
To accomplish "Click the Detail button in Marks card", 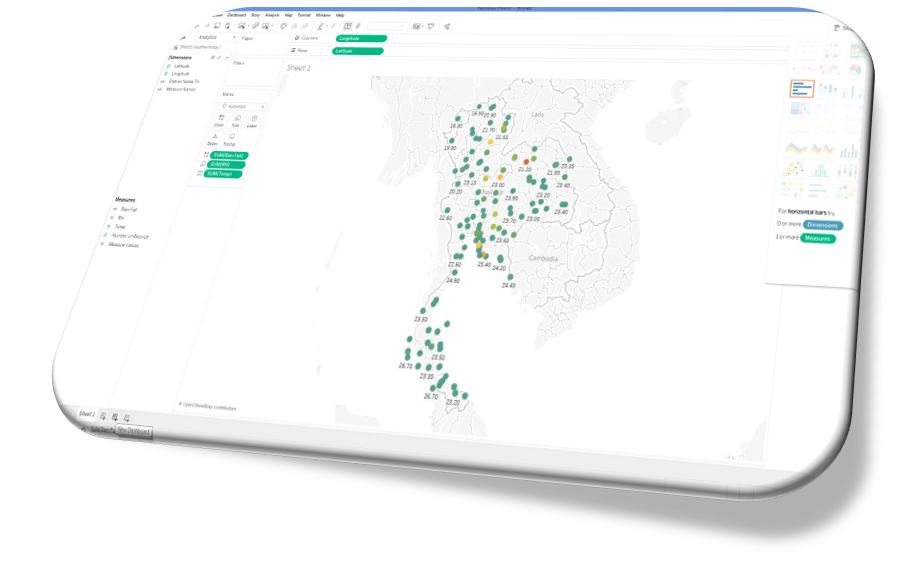I will coord(215,139).
